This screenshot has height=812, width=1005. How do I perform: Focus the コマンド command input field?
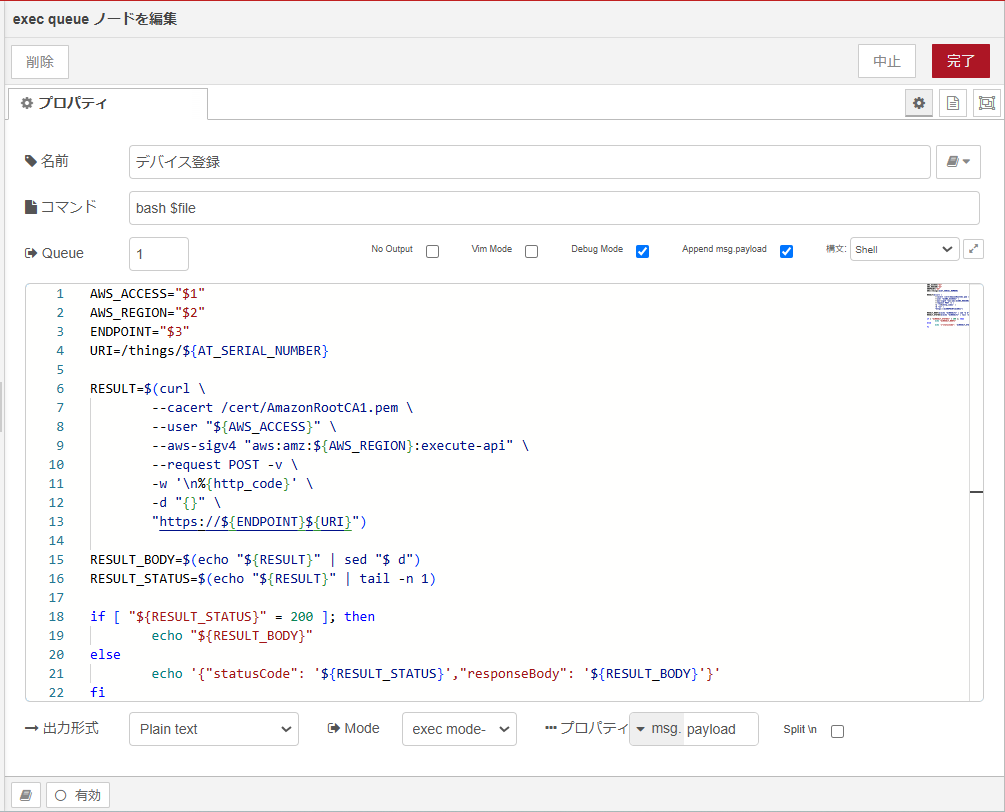point(554,208)
